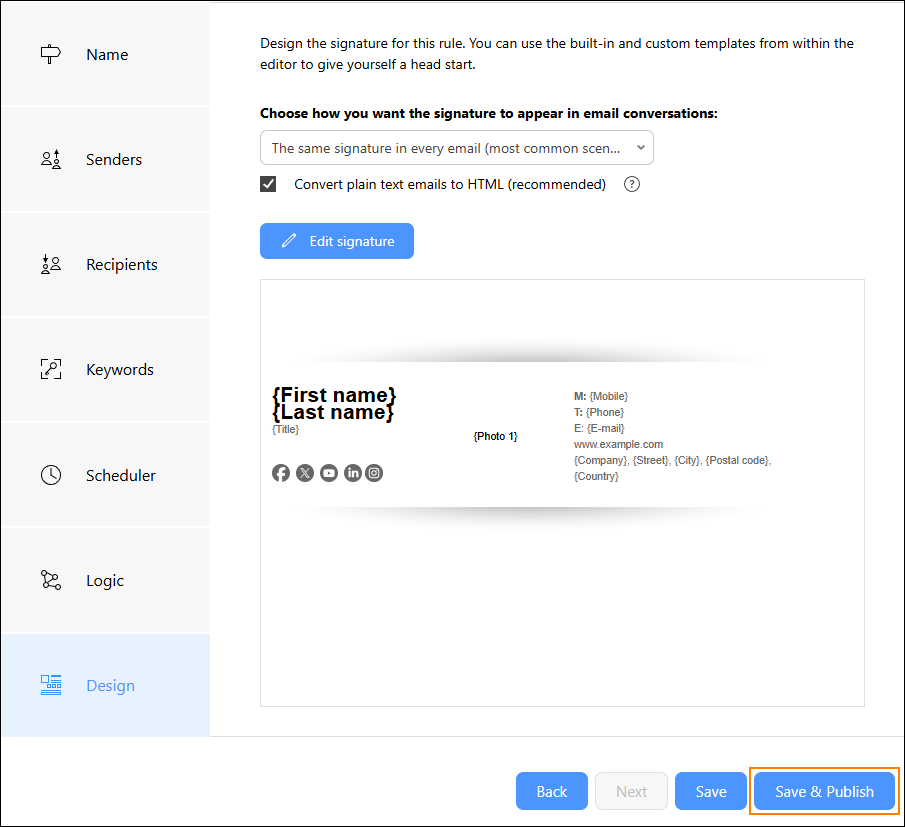The height and width of the screenshot is (827, 905).
Task: Click Save & Publish
Action: pyautogui.click(x=824, y=791)
